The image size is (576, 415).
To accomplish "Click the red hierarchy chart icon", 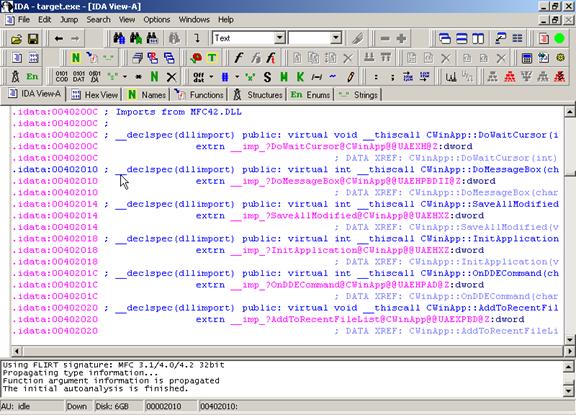I will (x=510, y=77).
